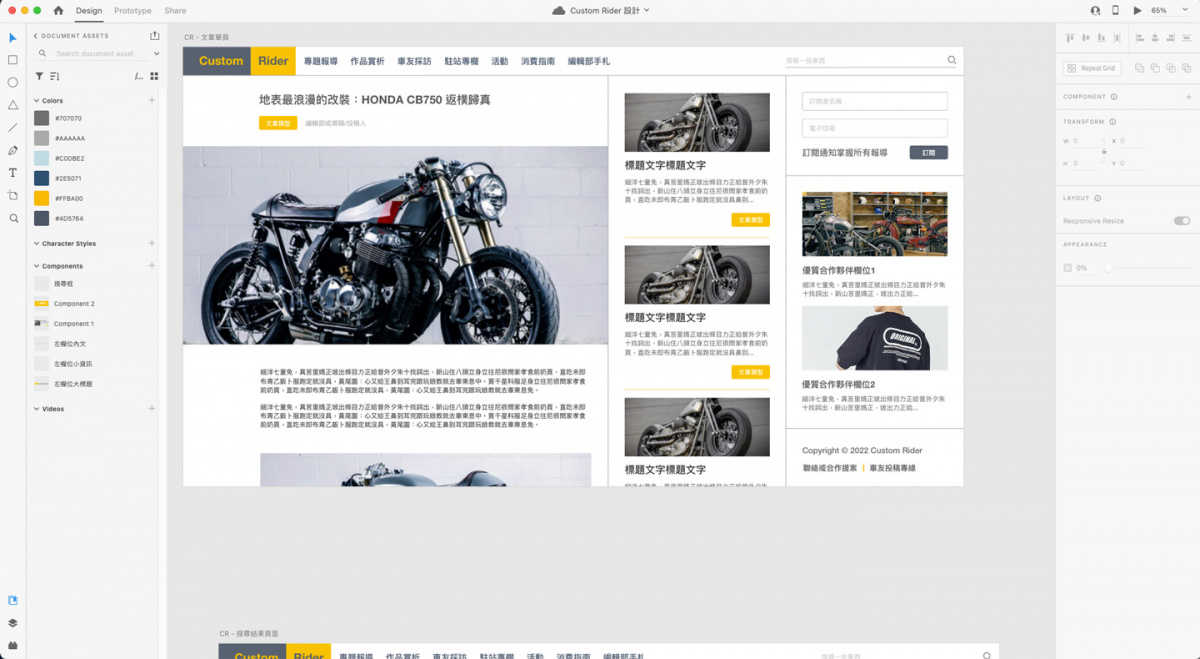Viewport: 1200px width, 659px height.
Task: Click the device preview phone icon
Action: click(1116, 10)
